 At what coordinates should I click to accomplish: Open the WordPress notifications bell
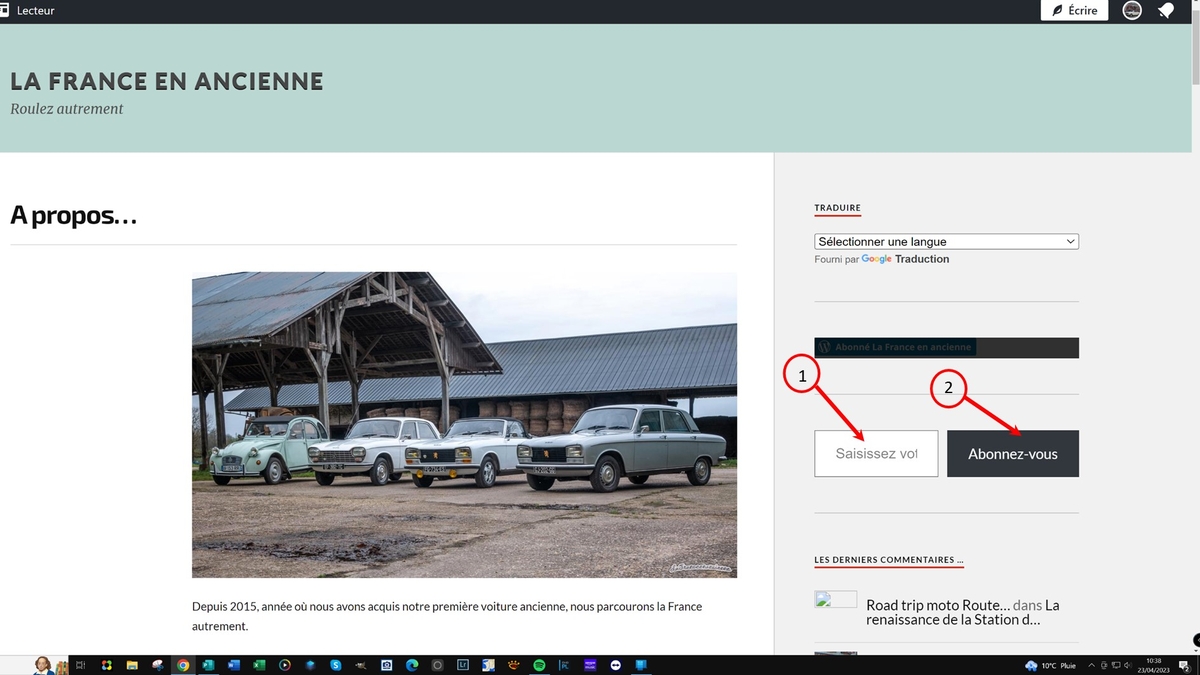(1166, 11)
